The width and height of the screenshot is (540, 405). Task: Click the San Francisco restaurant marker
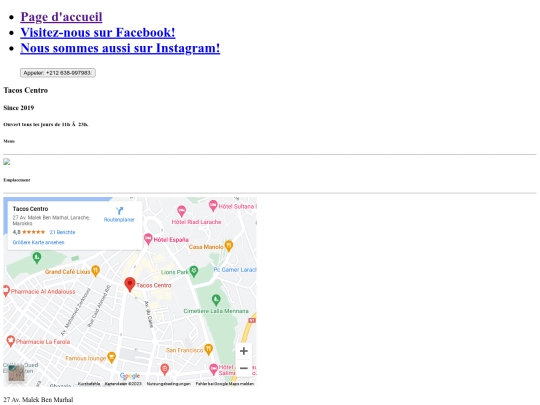[x=208, y=349]
